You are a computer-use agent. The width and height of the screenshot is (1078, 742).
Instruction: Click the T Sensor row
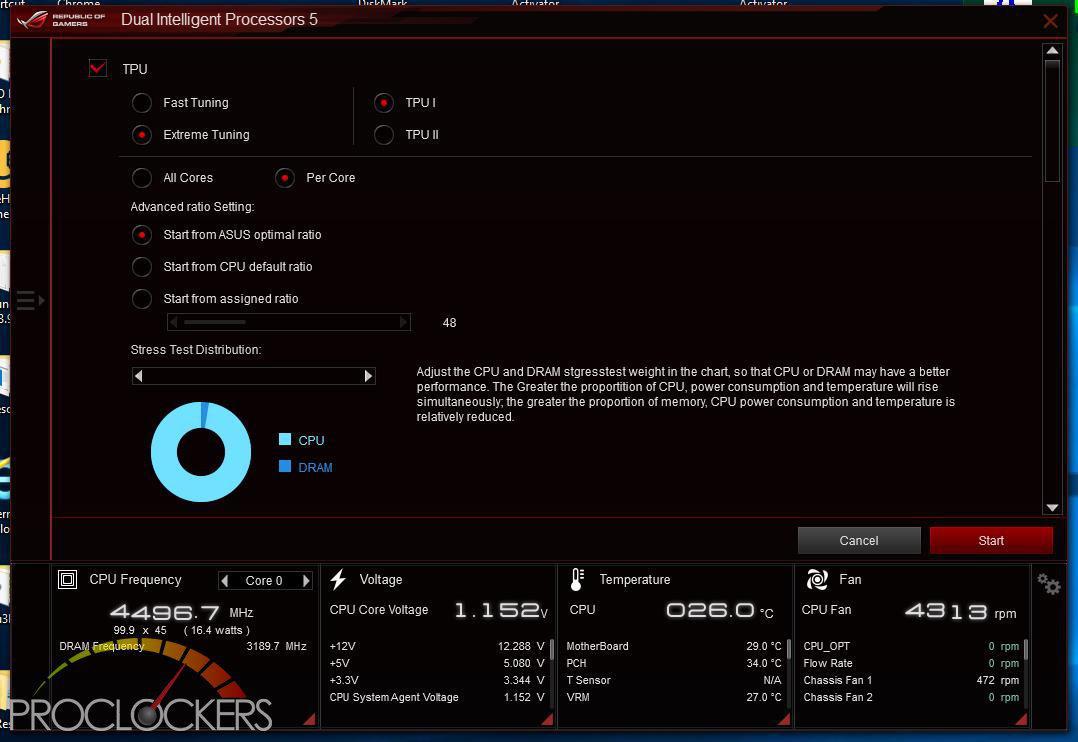[674, 680]
